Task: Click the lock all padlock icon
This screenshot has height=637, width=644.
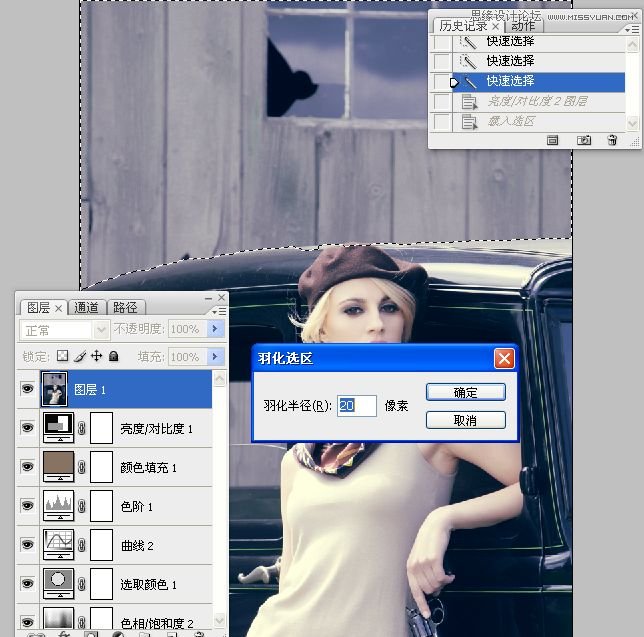Action: pyautogui.click(x=113, y=356)
